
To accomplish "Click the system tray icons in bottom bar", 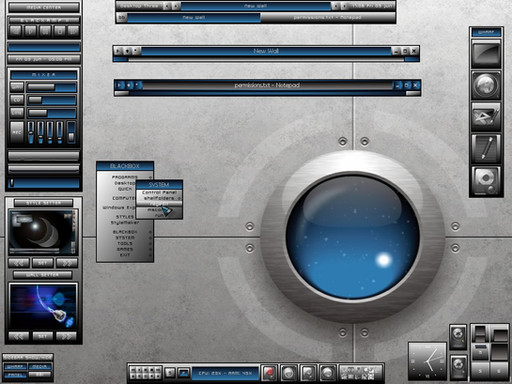I will pos(360,373).
